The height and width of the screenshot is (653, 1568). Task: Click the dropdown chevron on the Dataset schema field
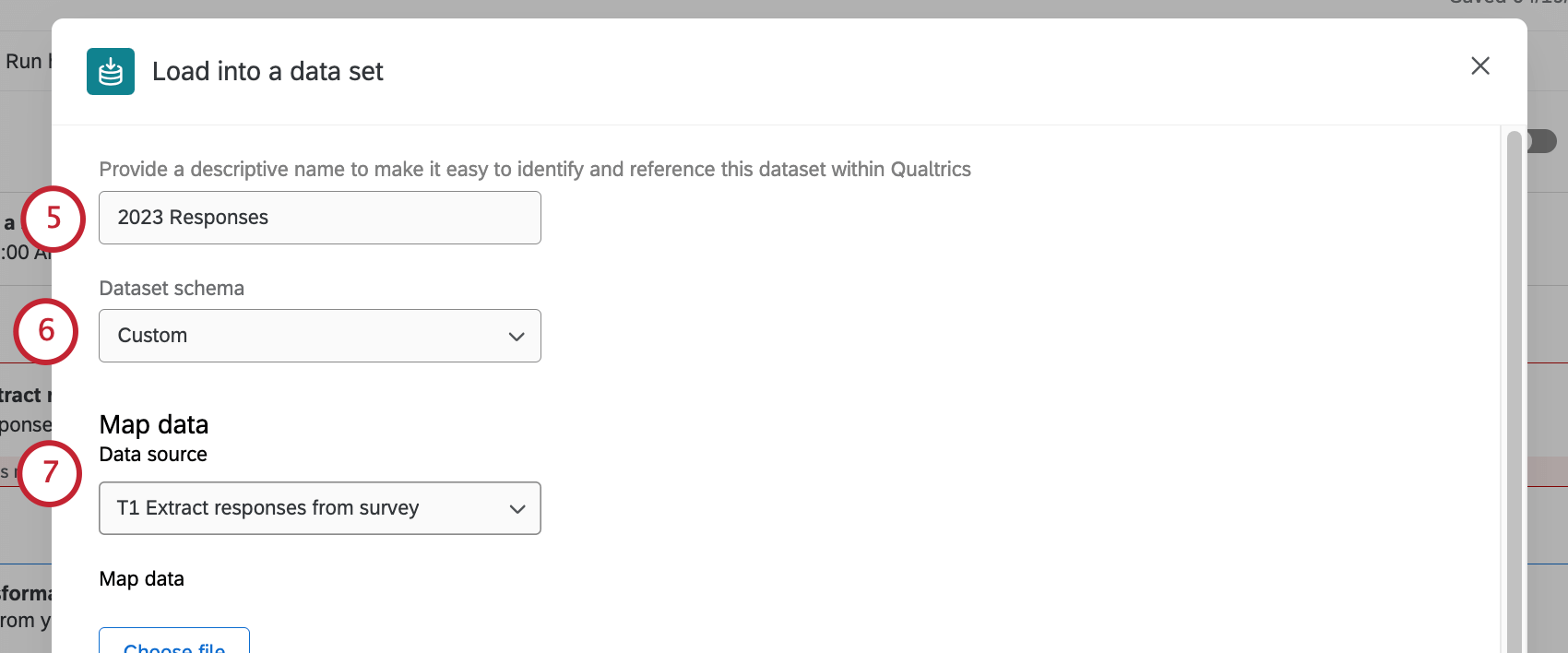tap(517, 336)
